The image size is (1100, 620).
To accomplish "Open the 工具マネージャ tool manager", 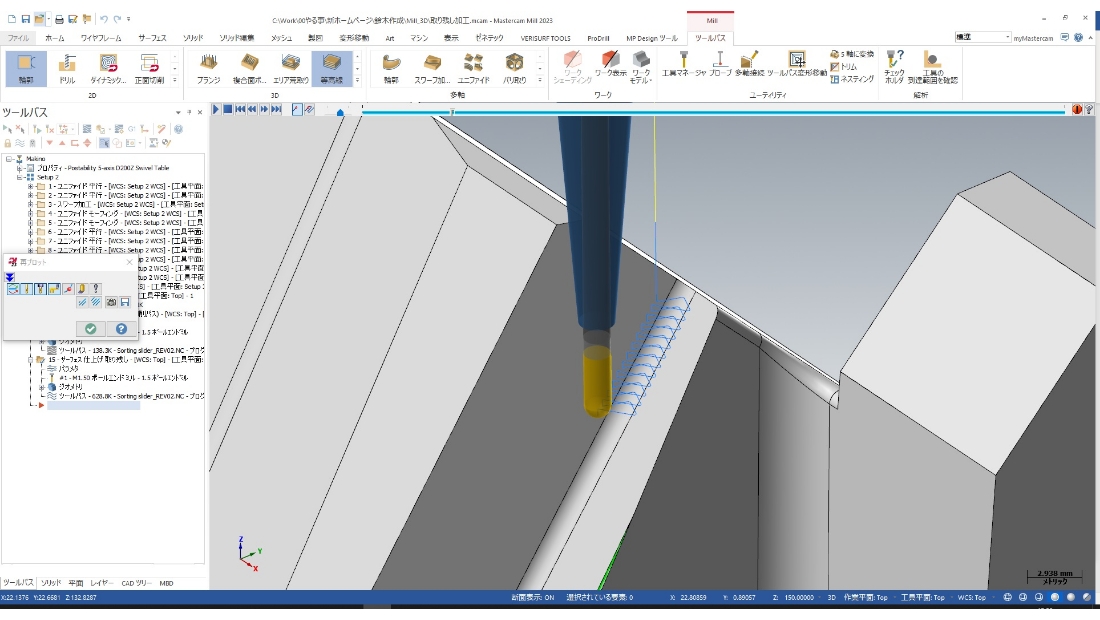I will point(683,63).
